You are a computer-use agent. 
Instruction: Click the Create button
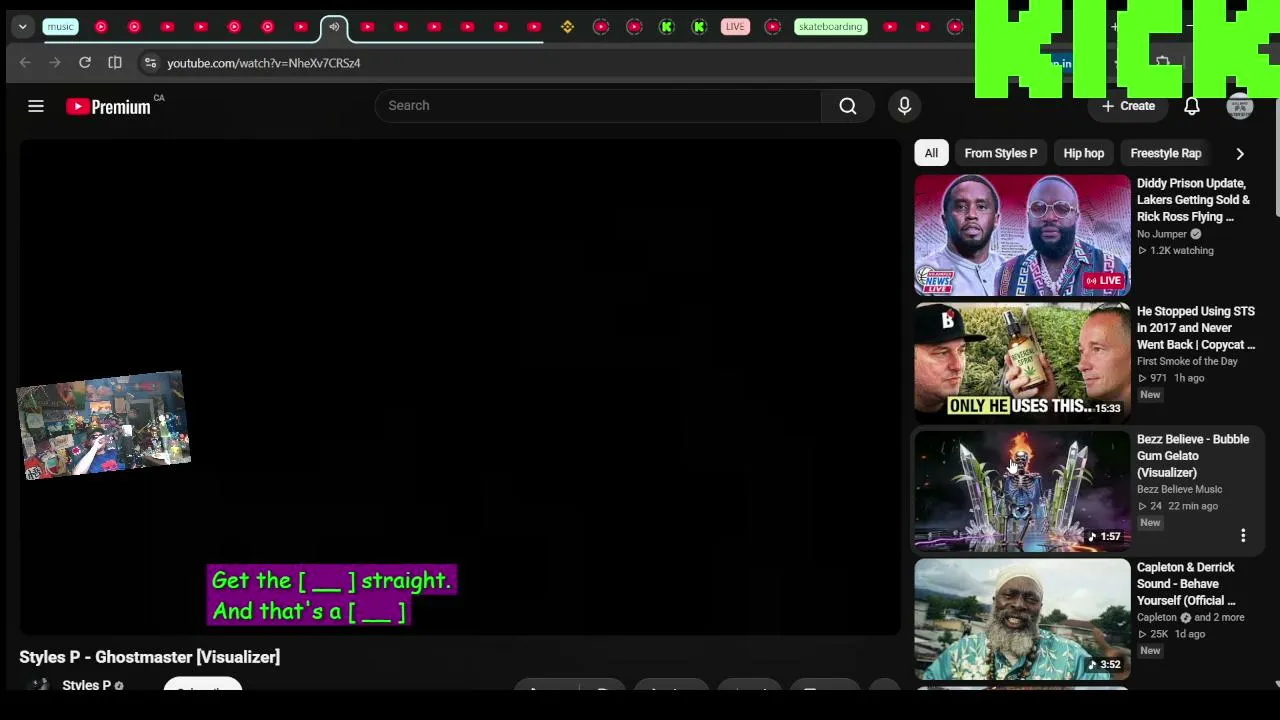(1128, 106)
